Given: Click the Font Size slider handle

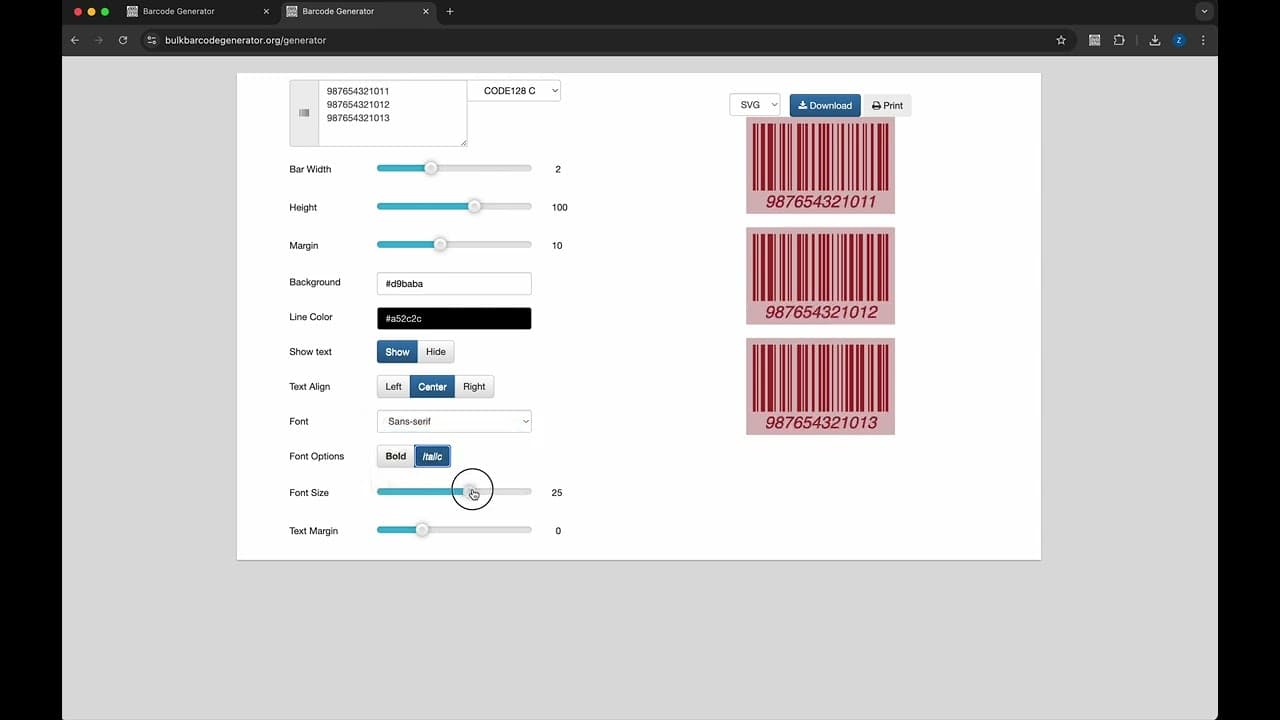Looking at the screenshot, I should coord(471,491).
